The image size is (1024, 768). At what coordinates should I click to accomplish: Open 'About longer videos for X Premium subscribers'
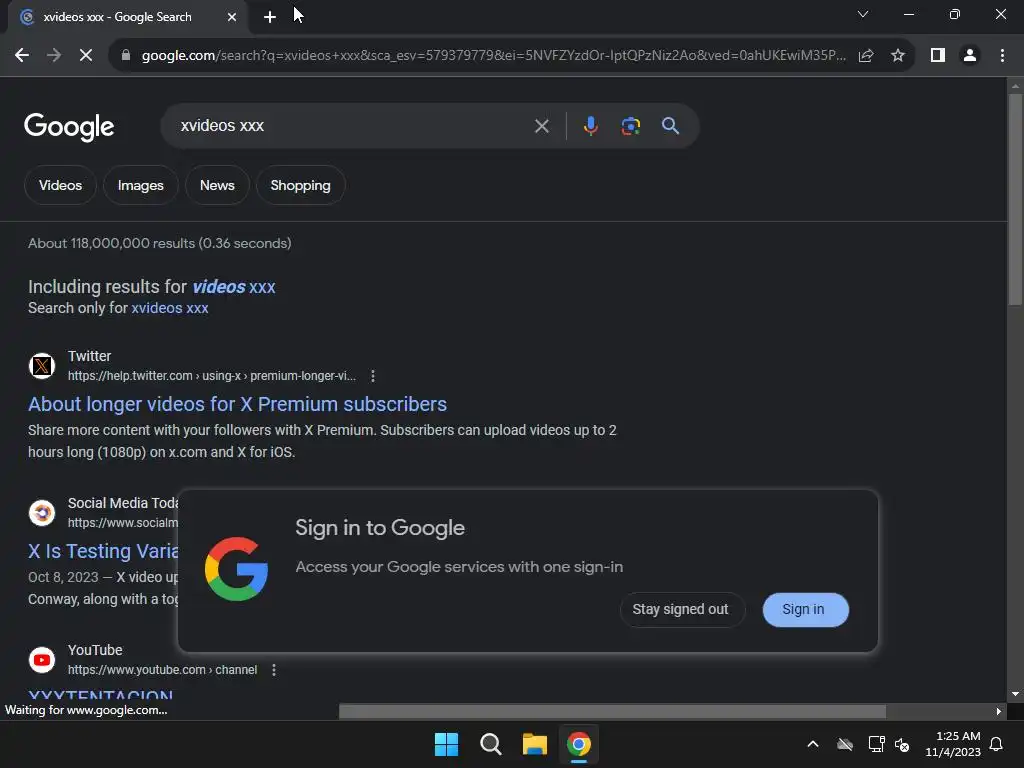pyautogui.click(x=237, y=404)
